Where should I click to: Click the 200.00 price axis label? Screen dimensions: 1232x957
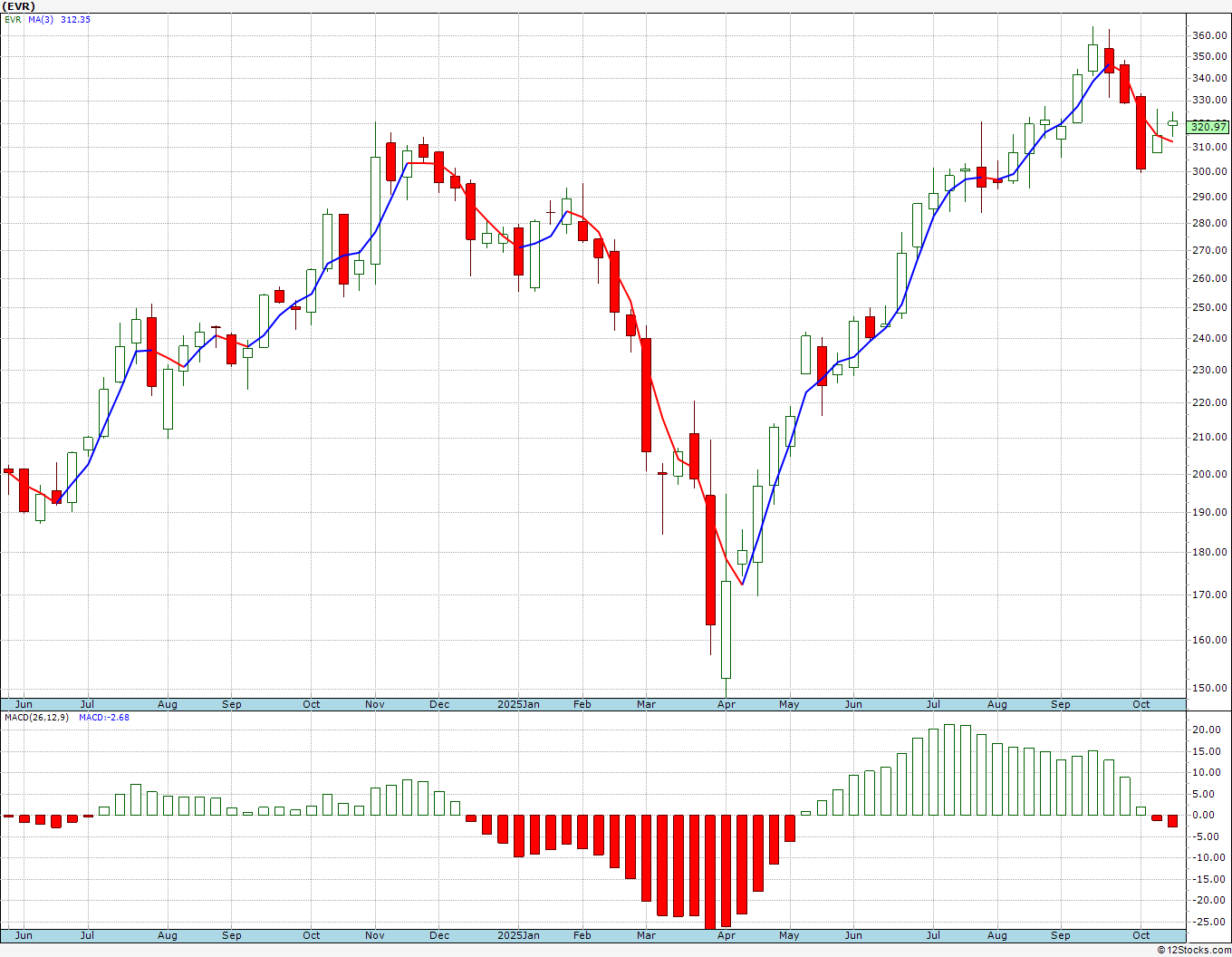[1210, 474]
